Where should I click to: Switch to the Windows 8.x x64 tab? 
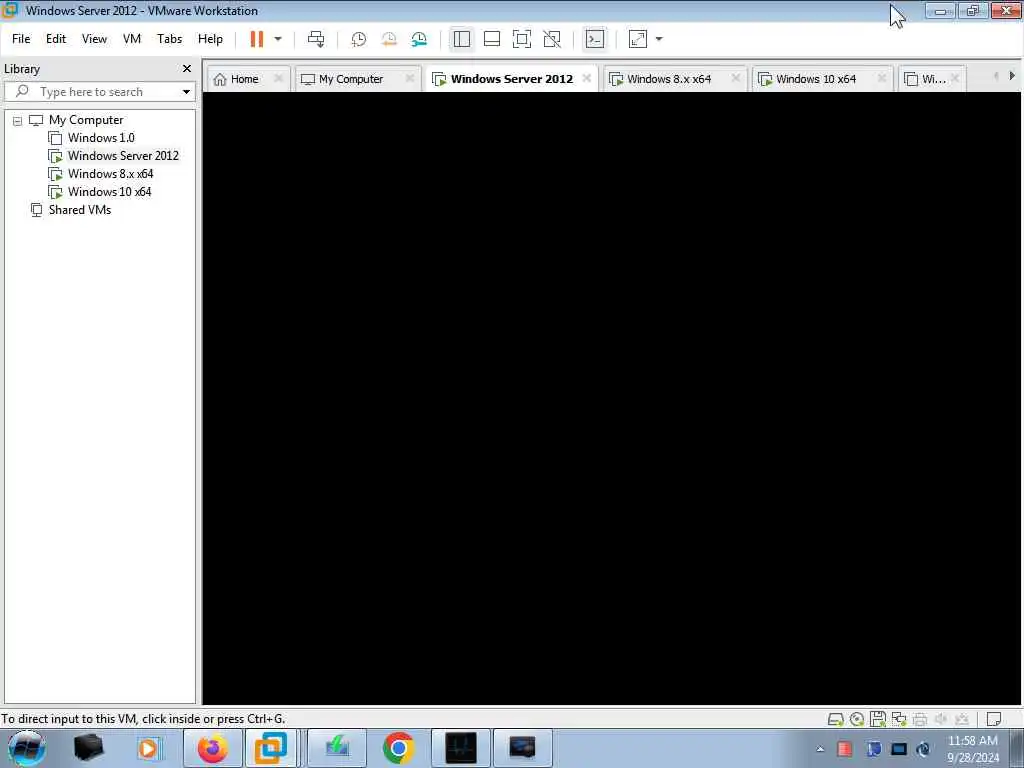[x=669, y=79]
